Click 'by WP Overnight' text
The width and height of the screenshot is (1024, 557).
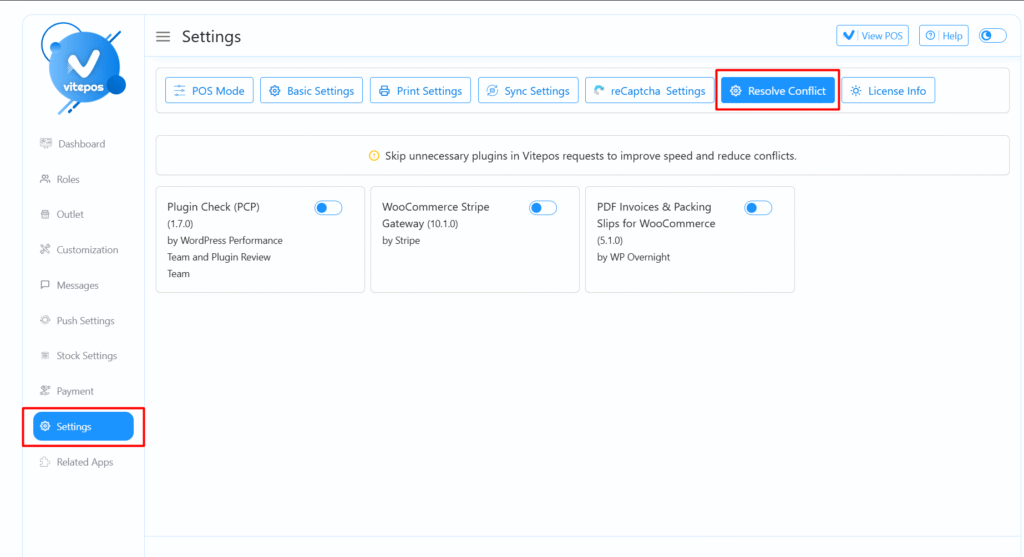point(633,257)
